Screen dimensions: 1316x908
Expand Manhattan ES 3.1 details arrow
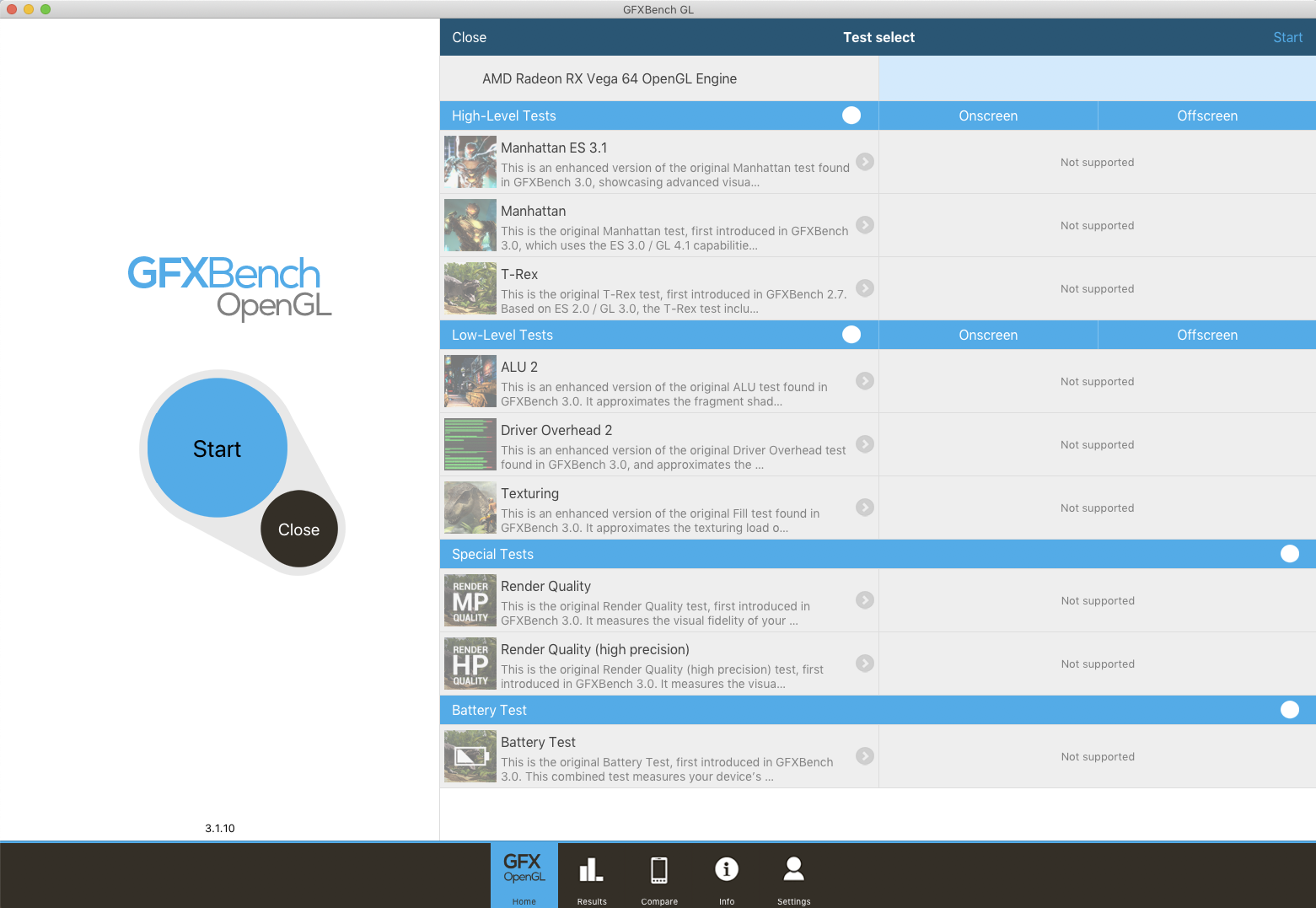point(865,161)
